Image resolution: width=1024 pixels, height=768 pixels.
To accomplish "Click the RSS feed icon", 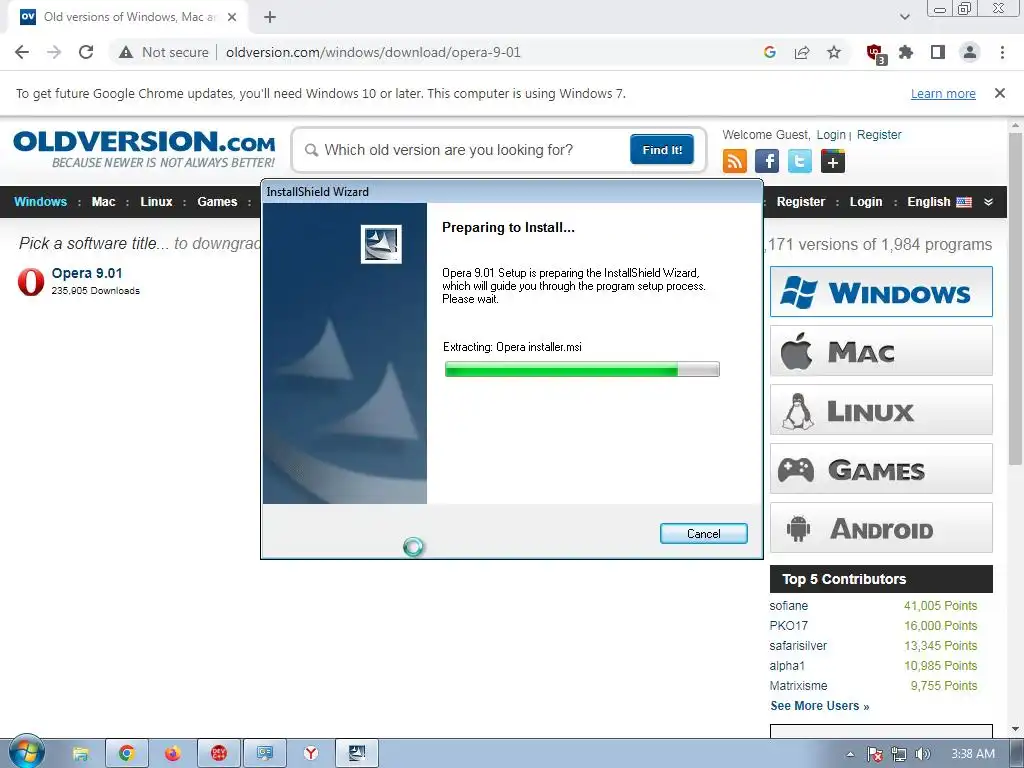I will point(735,161).
